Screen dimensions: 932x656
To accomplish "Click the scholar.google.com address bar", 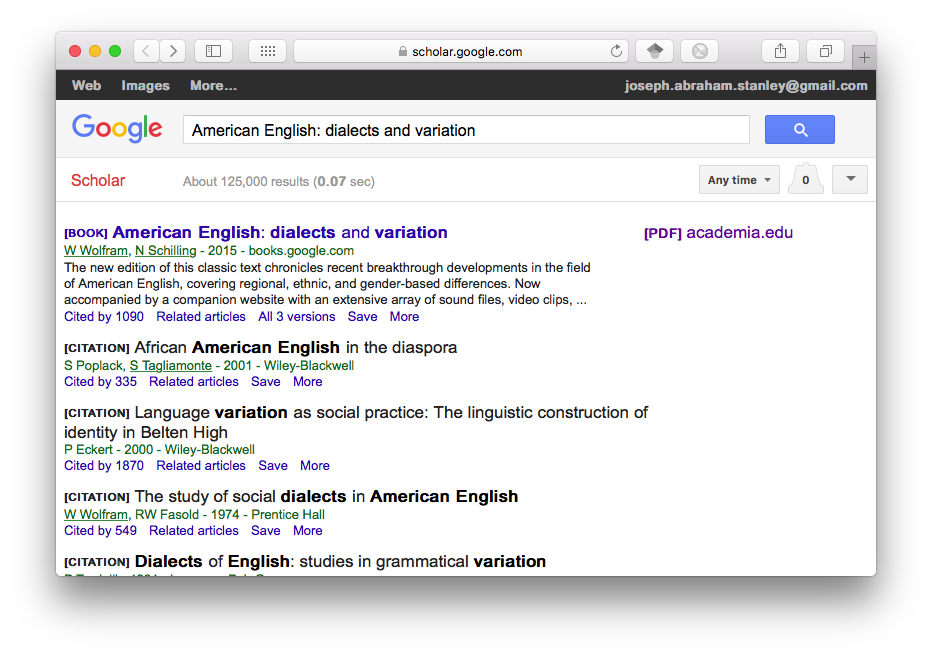I will coord(460,51).
